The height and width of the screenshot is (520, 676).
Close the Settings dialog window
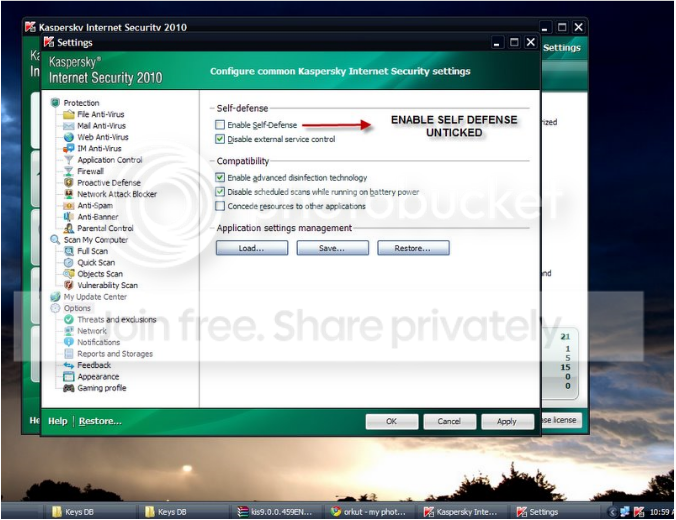[531, 42]
